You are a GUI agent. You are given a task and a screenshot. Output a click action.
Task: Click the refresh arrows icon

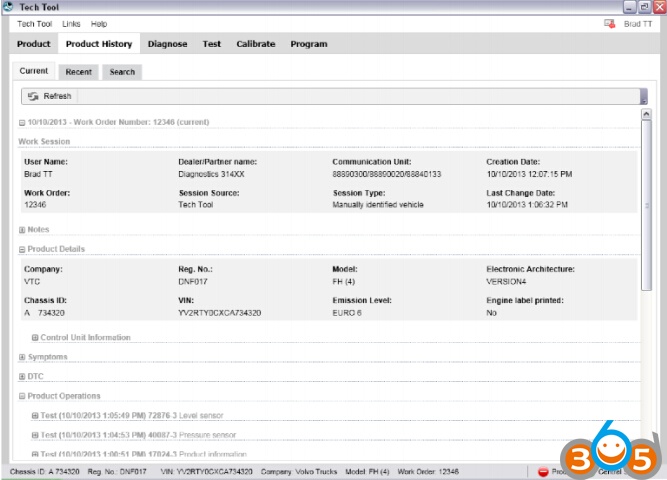click(33, 96)
